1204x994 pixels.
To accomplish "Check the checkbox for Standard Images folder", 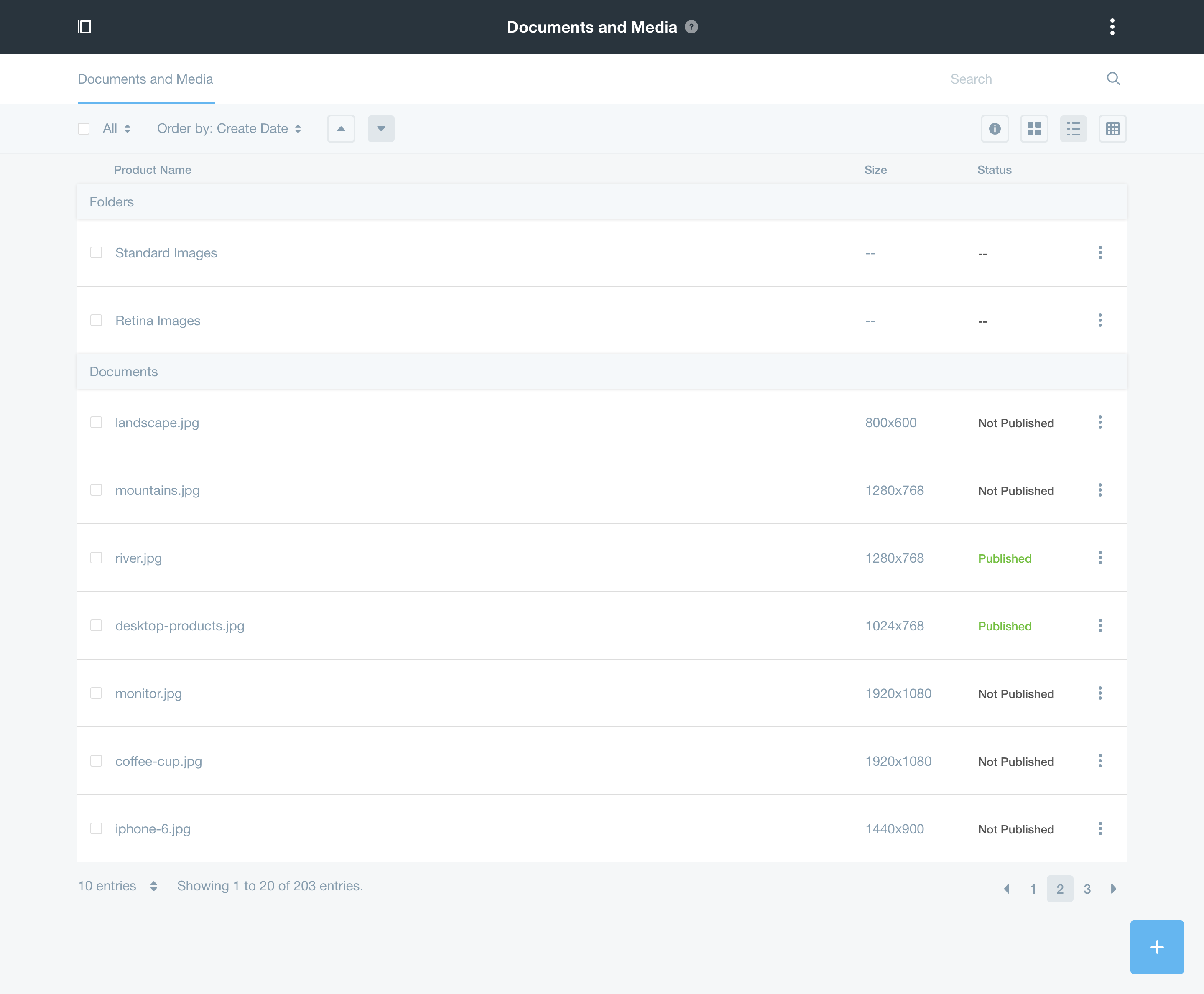I will (96, 252).
